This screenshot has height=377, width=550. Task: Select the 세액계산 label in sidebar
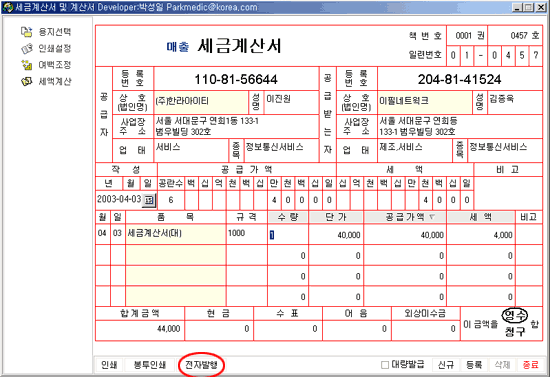pyautogui.click(x=55, y=81)
